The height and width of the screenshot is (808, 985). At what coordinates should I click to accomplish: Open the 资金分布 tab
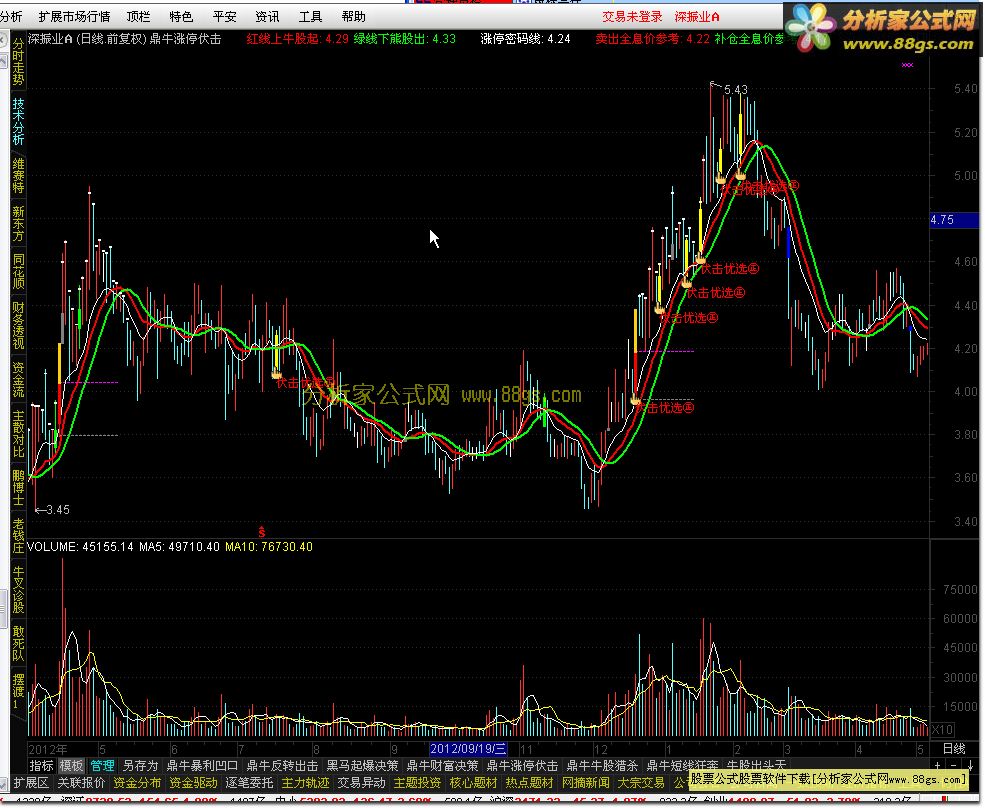[137, 783]
